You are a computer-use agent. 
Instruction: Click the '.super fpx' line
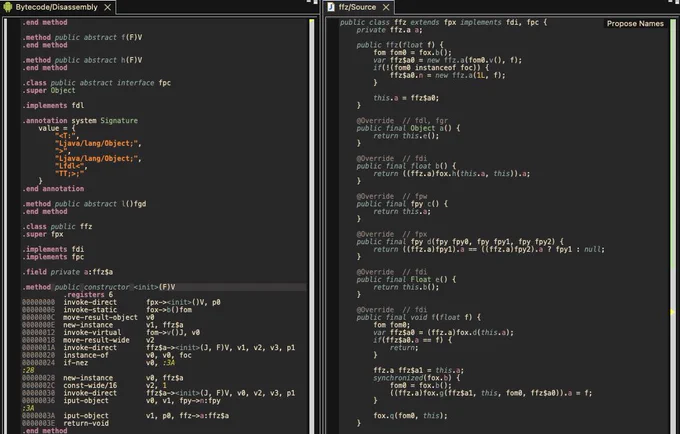coord(42,234)
